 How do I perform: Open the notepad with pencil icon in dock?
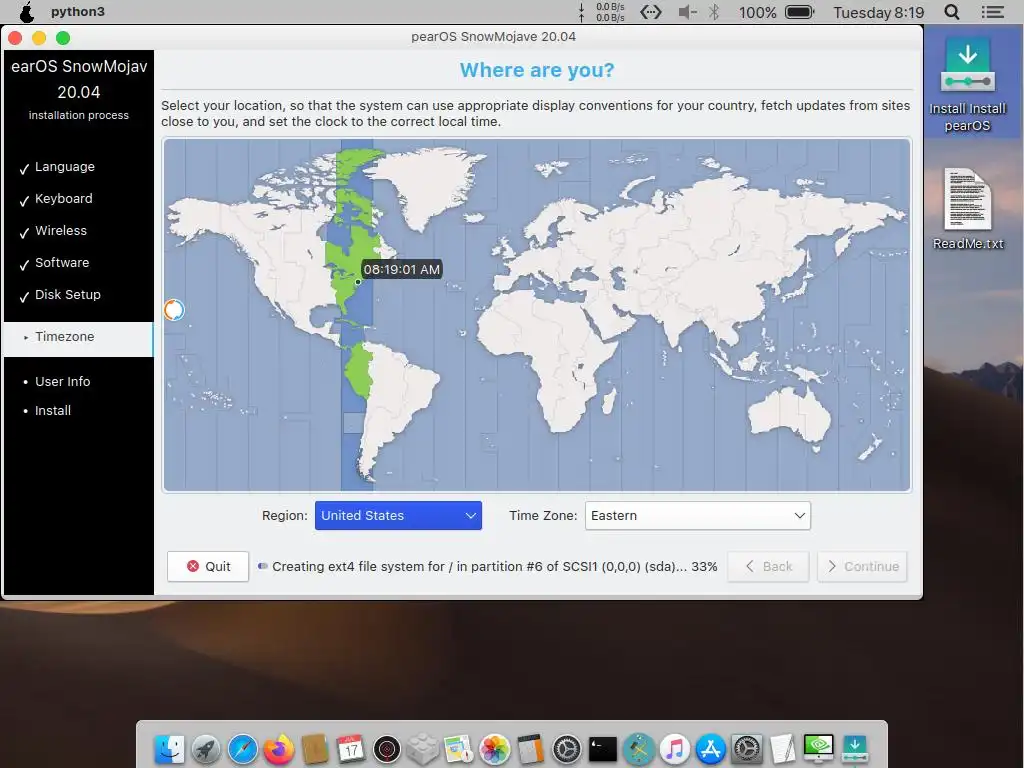click(782, 749)
